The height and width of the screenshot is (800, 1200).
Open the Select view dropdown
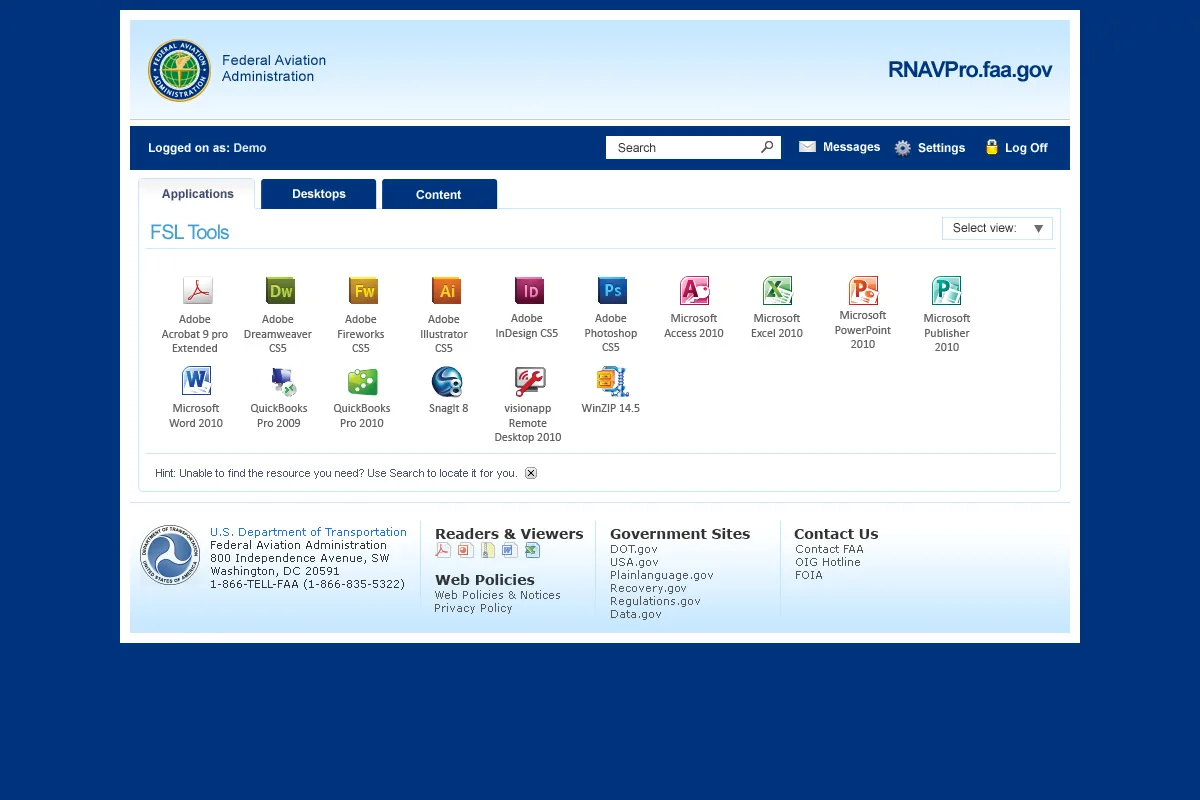(x=997, y=228)
